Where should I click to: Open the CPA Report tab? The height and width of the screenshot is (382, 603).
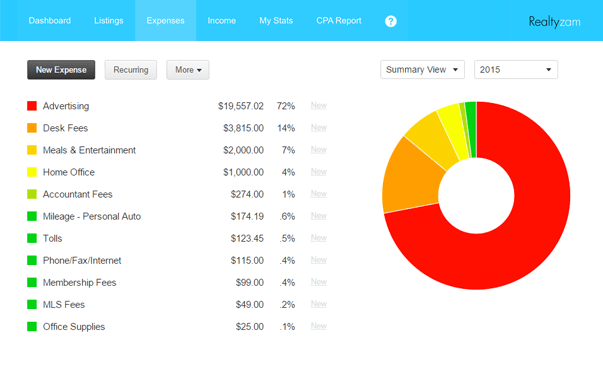click(x=339, y=20)
